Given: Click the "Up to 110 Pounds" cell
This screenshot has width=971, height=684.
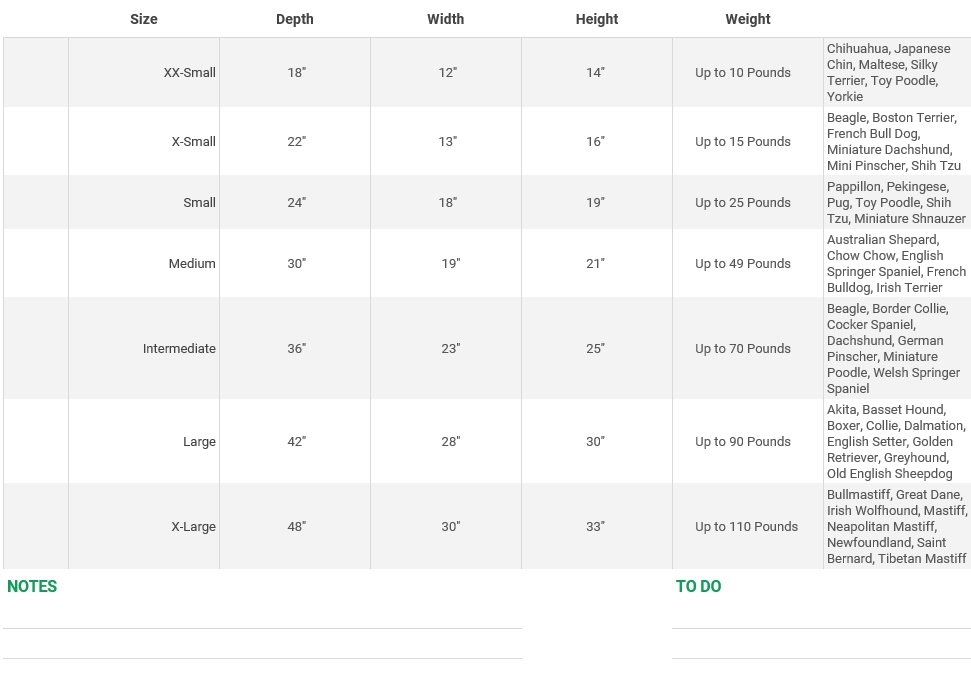Looking at the screenshot, I should coord(747,527).
